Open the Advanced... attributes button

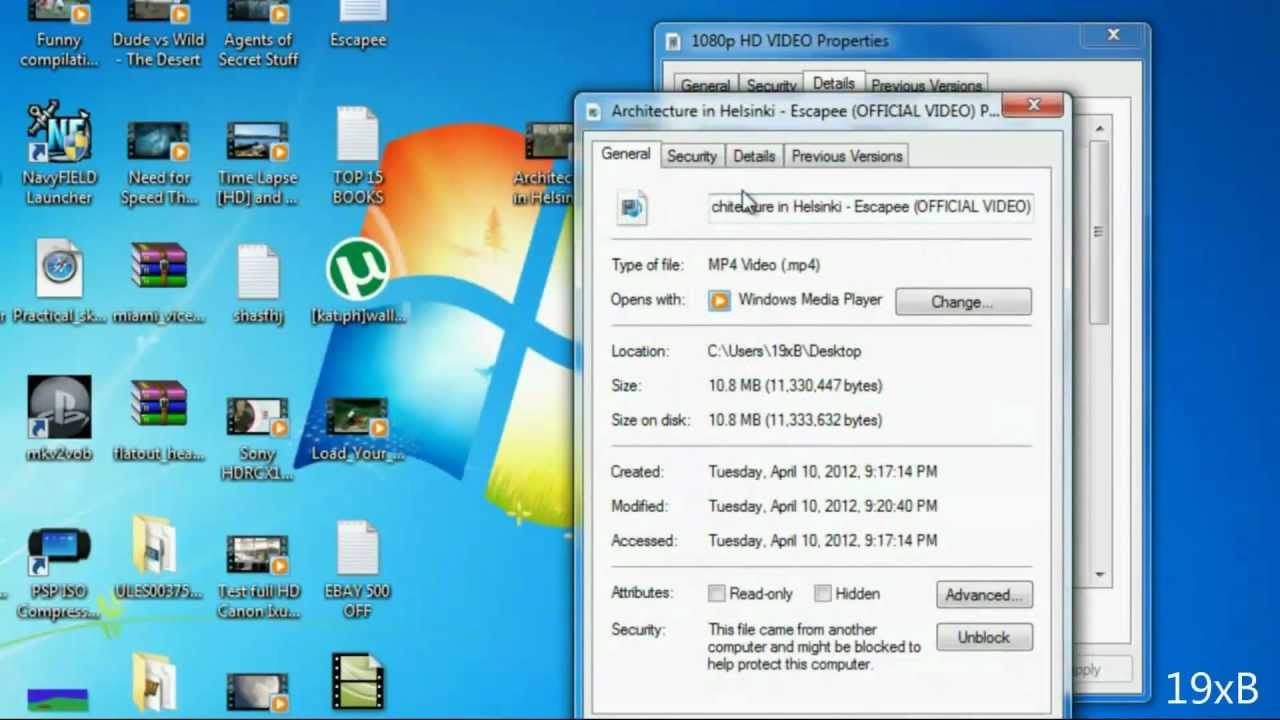click(x=984, y=595)
